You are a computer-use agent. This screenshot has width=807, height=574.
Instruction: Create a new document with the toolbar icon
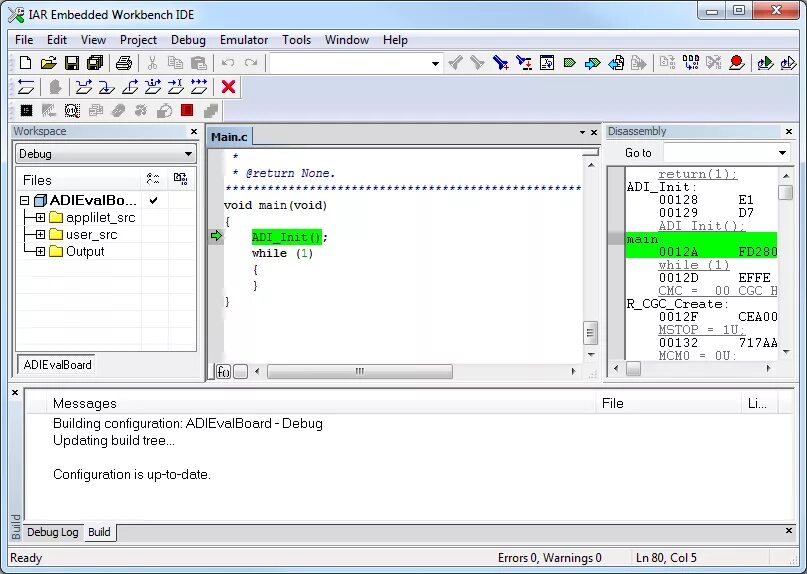click(25, 63)
